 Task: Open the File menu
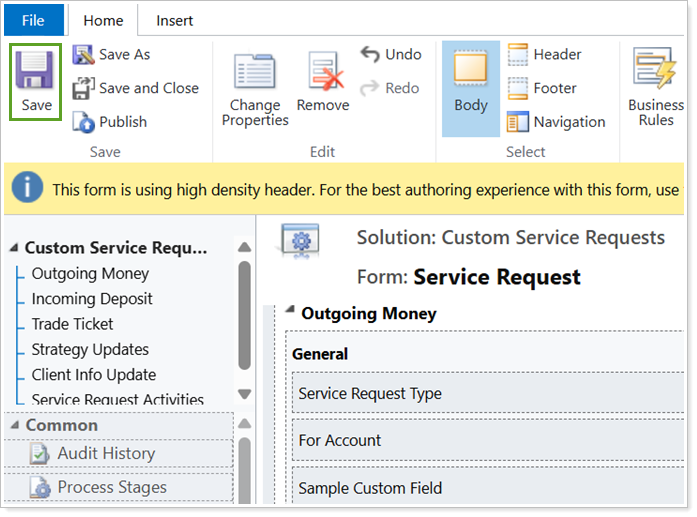(32, 20)
